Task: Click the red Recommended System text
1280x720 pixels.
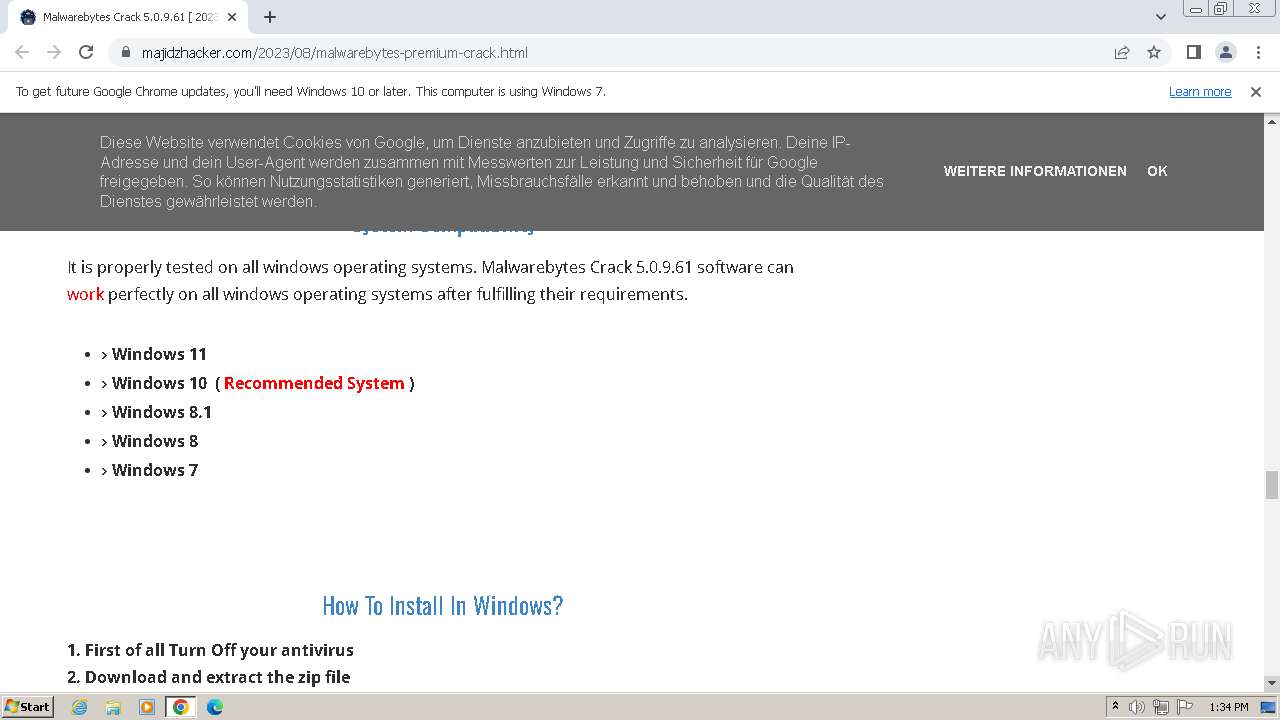Action: 314,383
